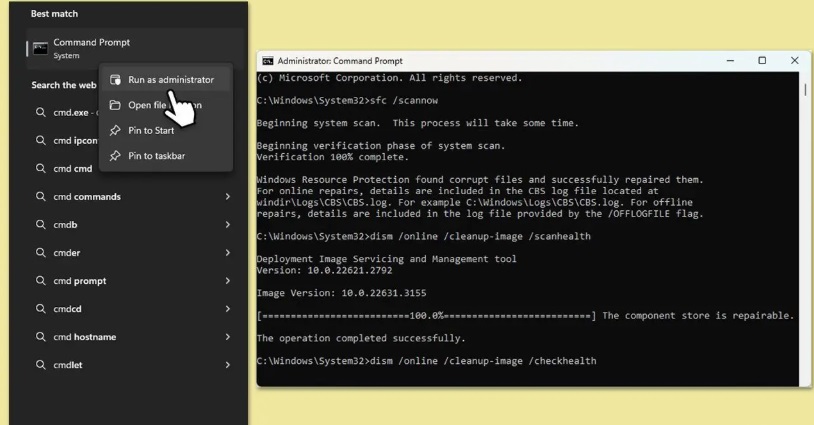Click the Pin to taskbar pin icon

click(115, 156)
